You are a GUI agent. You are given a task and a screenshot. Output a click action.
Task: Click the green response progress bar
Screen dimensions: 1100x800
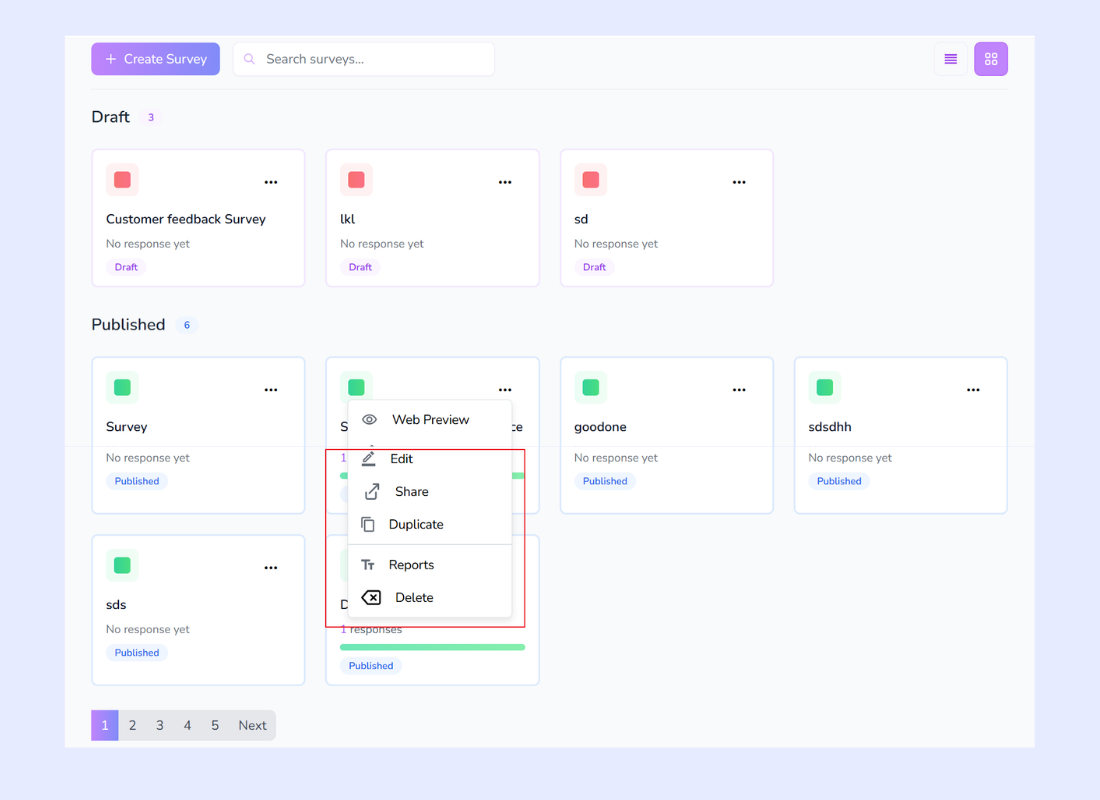[432, 647]
